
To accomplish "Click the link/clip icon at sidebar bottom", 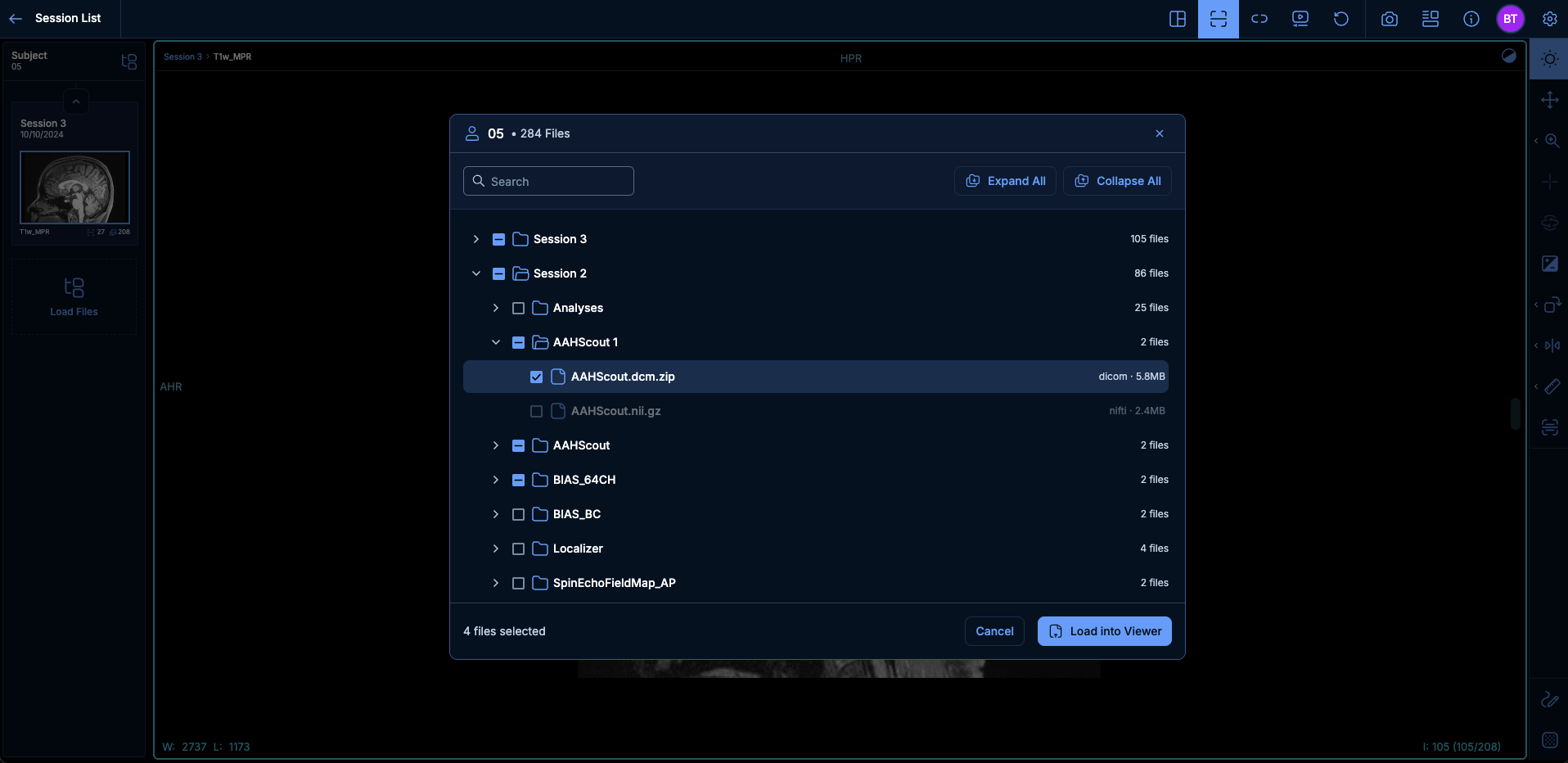I will pos(1550,699).
